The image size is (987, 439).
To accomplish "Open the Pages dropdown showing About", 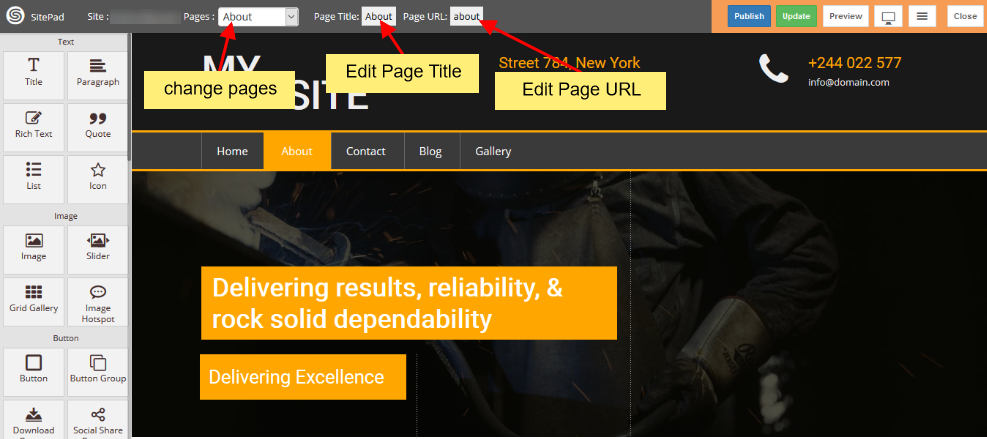I will tap(258, 17).
